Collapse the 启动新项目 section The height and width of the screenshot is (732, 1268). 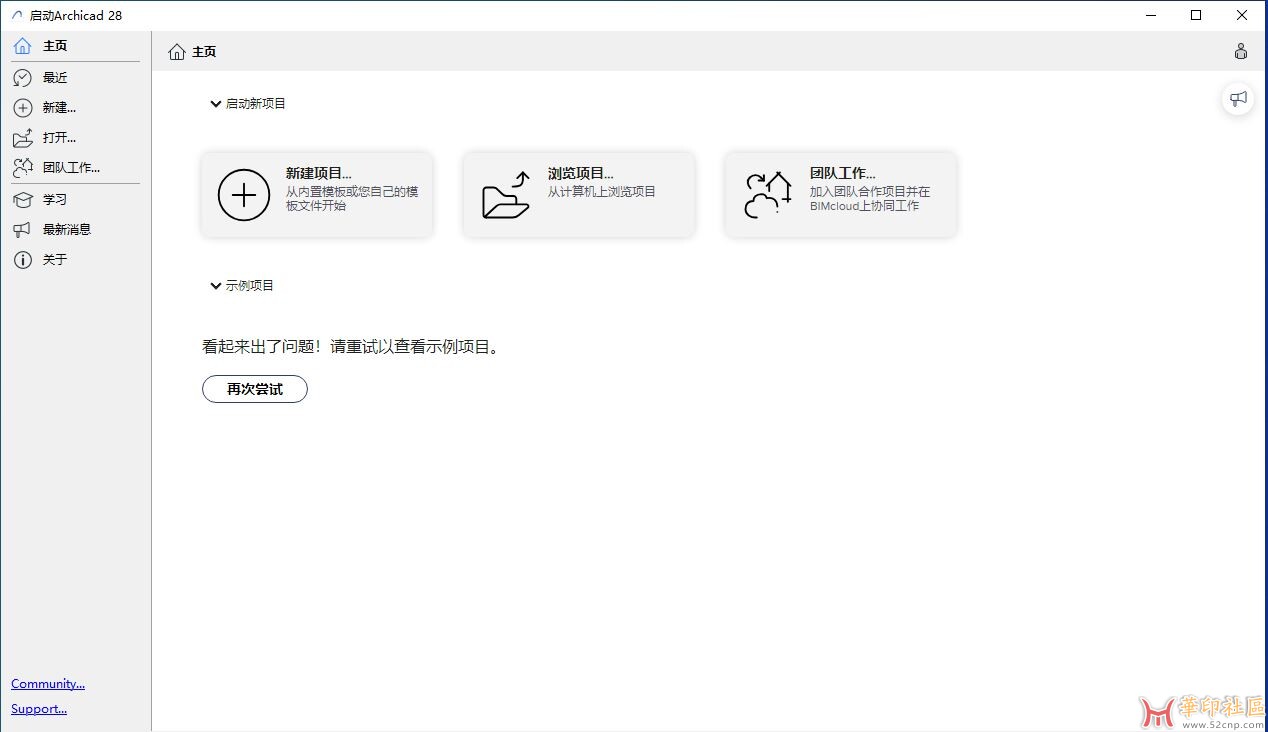215,104
